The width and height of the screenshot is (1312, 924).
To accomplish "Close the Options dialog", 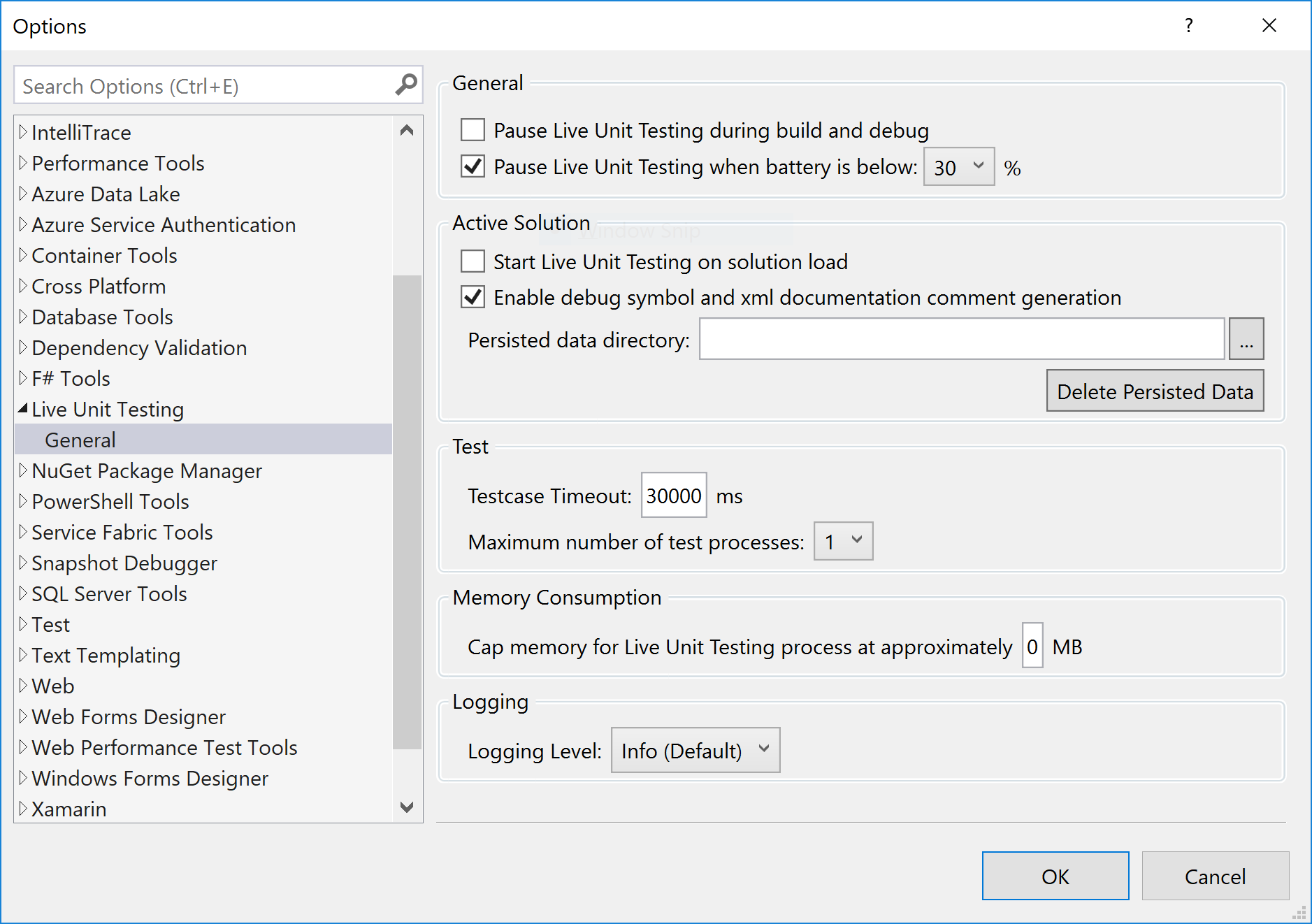I will tap(1269, 26).
